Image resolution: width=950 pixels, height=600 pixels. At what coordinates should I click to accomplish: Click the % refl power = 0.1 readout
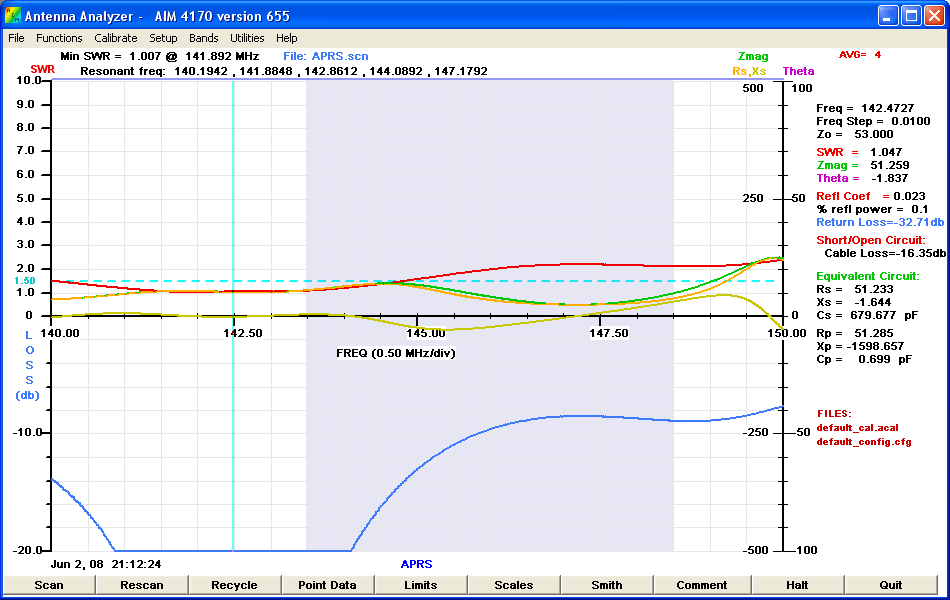click(x=872, y=210)
